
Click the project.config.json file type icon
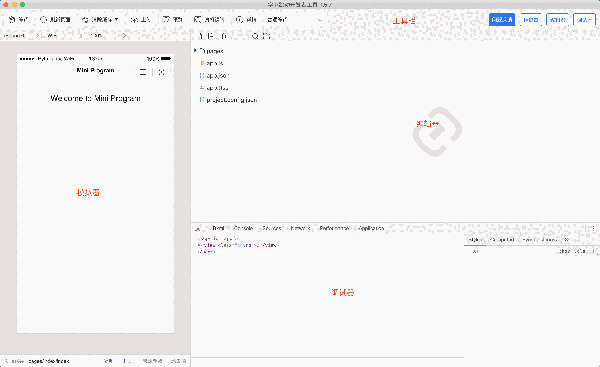202,100
